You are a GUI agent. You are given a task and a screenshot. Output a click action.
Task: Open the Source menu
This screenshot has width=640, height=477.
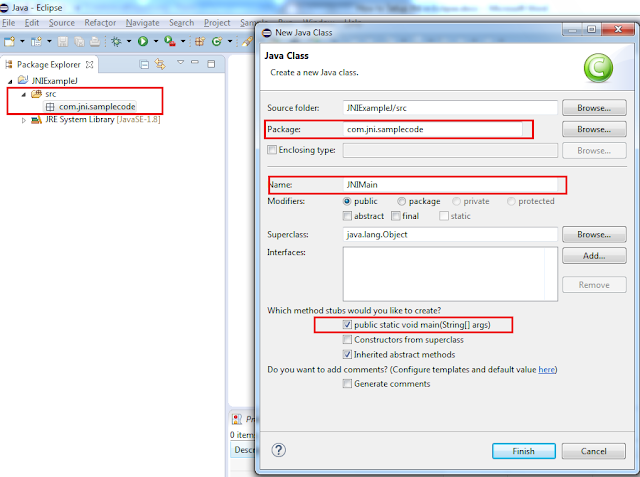pos(62,23)
